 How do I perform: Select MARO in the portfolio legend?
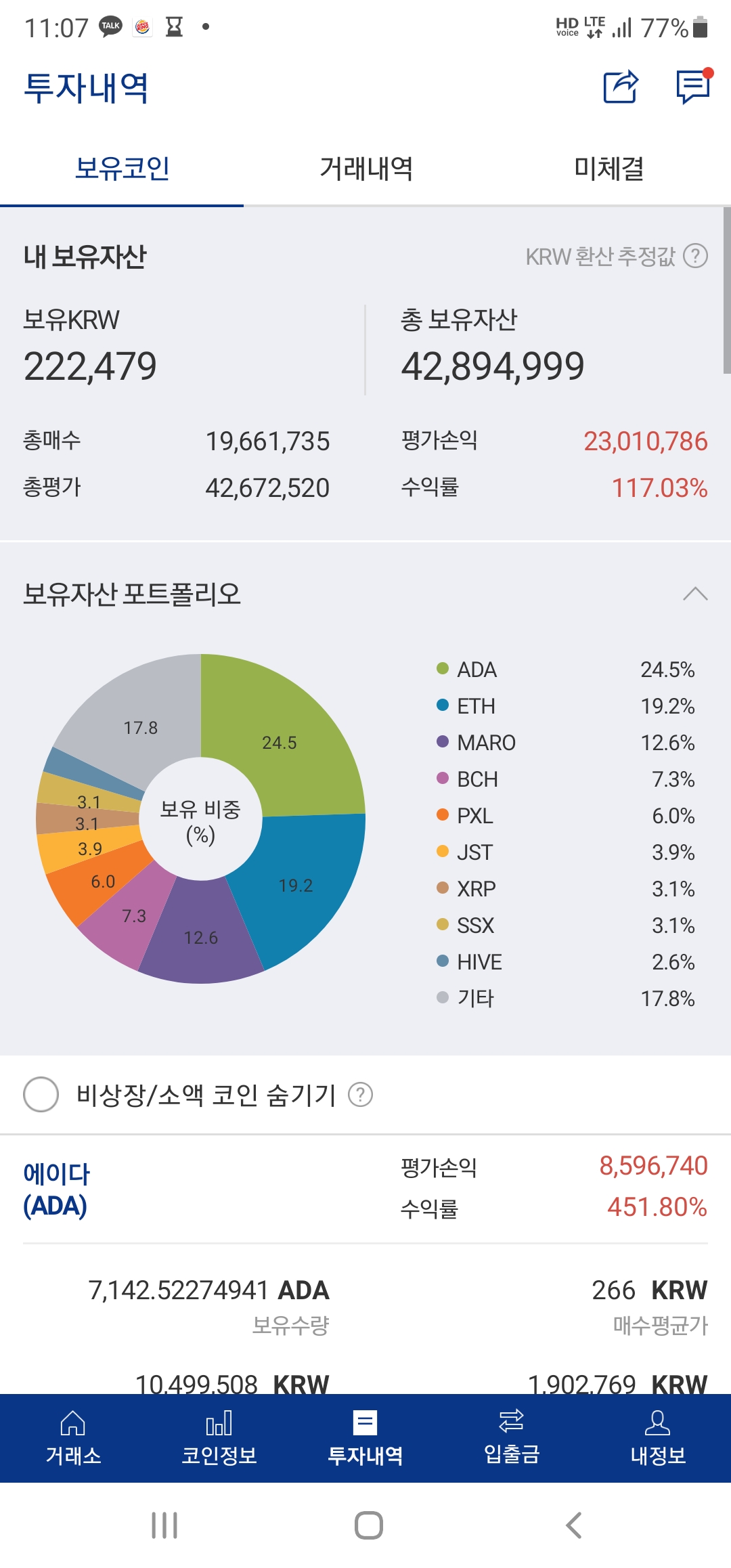click(x=485, y=743)
